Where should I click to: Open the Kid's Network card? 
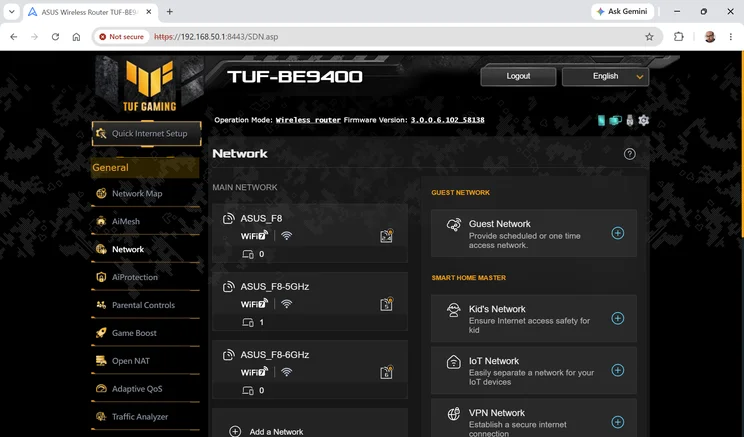click(534, 318)
